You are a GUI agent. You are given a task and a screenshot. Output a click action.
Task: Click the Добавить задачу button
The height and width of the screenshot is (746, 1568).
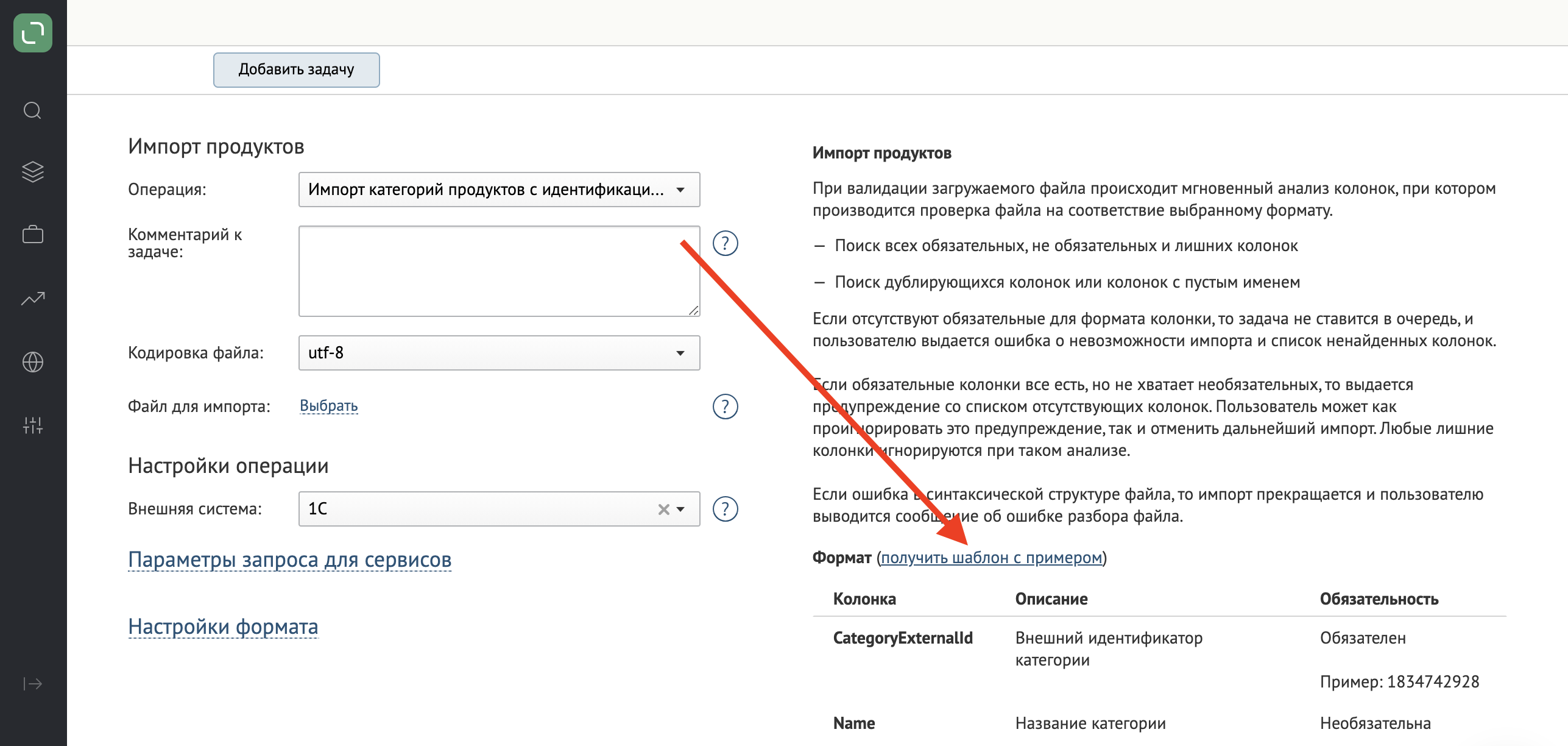pyautogui.click(x=296, y=69)
